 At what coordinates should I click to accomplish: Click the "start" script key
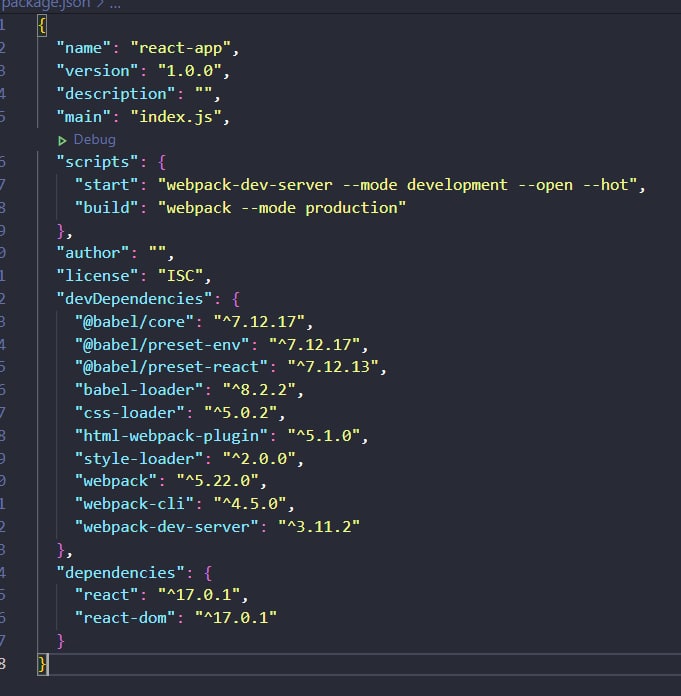coord(107,185)
